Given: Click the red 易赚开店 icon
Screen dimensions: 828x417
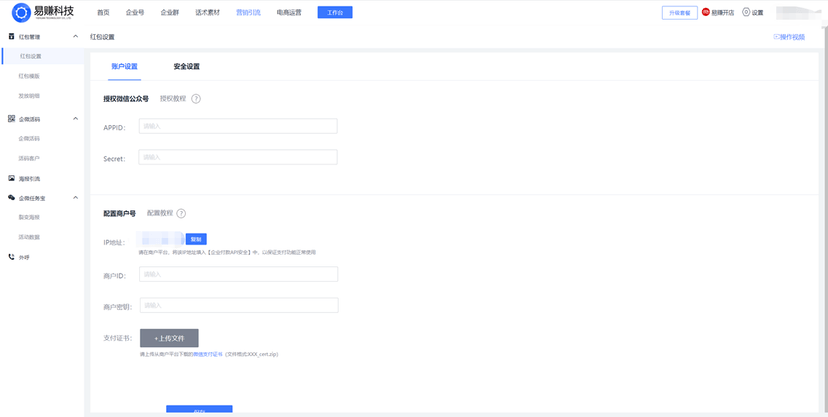Looking at the screenshot, I should [706, 13].
